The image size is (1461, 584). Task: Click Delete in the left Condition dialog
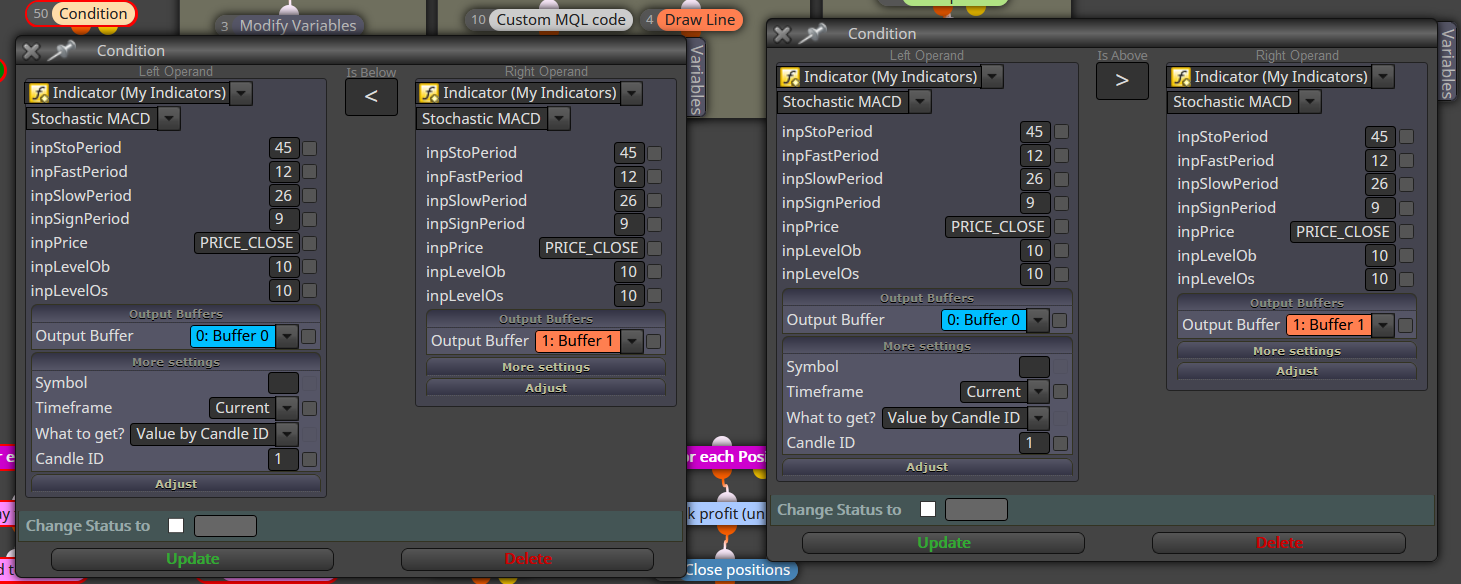click(x=527, y=559)
